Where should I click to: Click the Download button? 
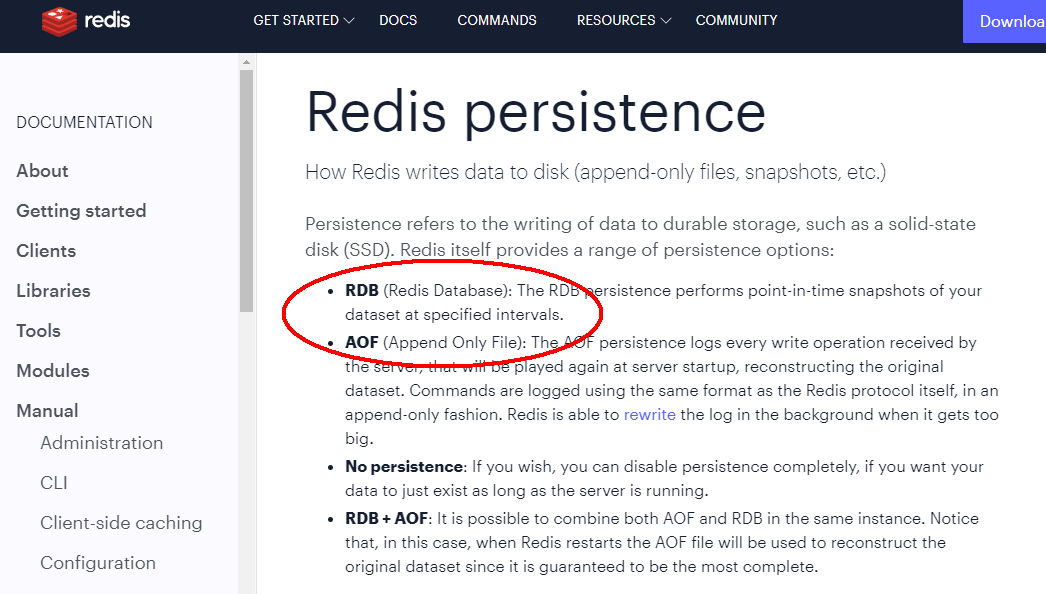click(x=1007, y=21)
